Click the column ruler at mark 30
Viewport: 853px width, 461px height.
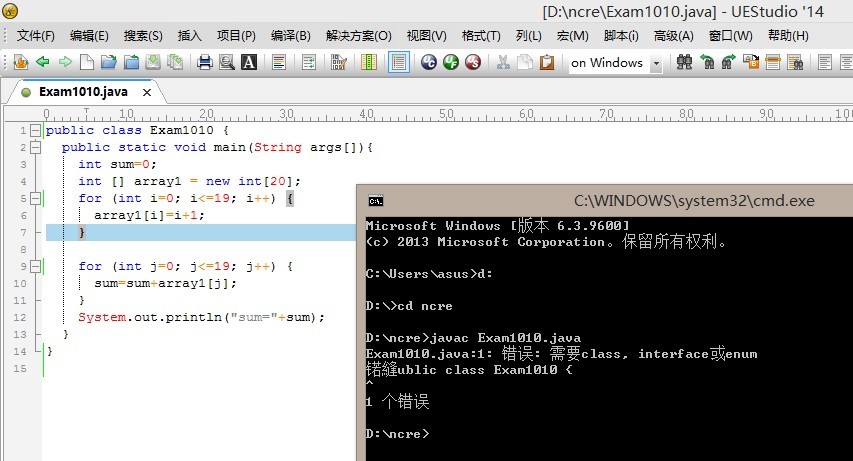click(287, 114)
